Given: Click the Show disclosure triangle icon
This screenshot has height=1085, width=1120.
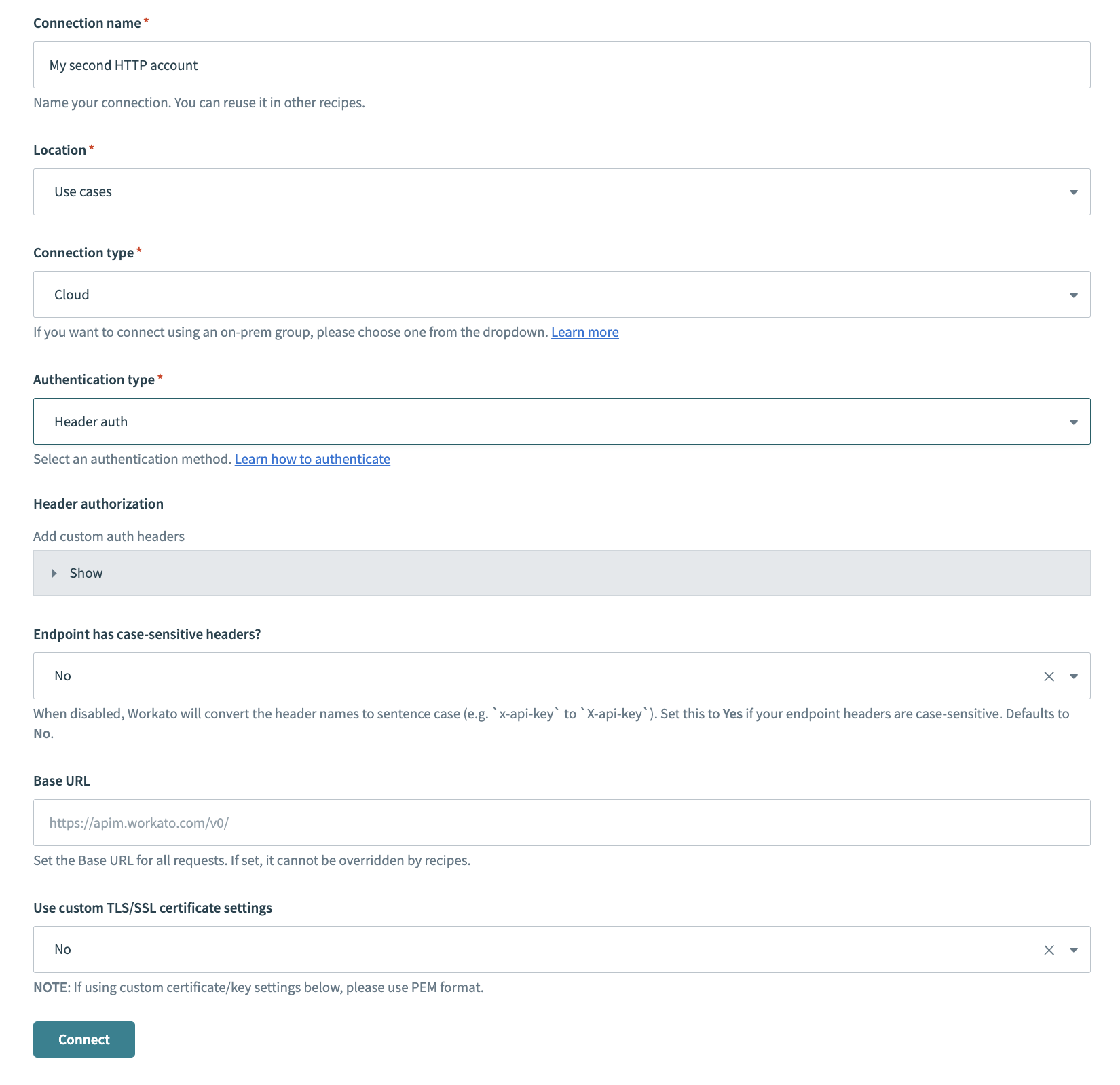Looking at the screenshot, I should pos(54,573).
